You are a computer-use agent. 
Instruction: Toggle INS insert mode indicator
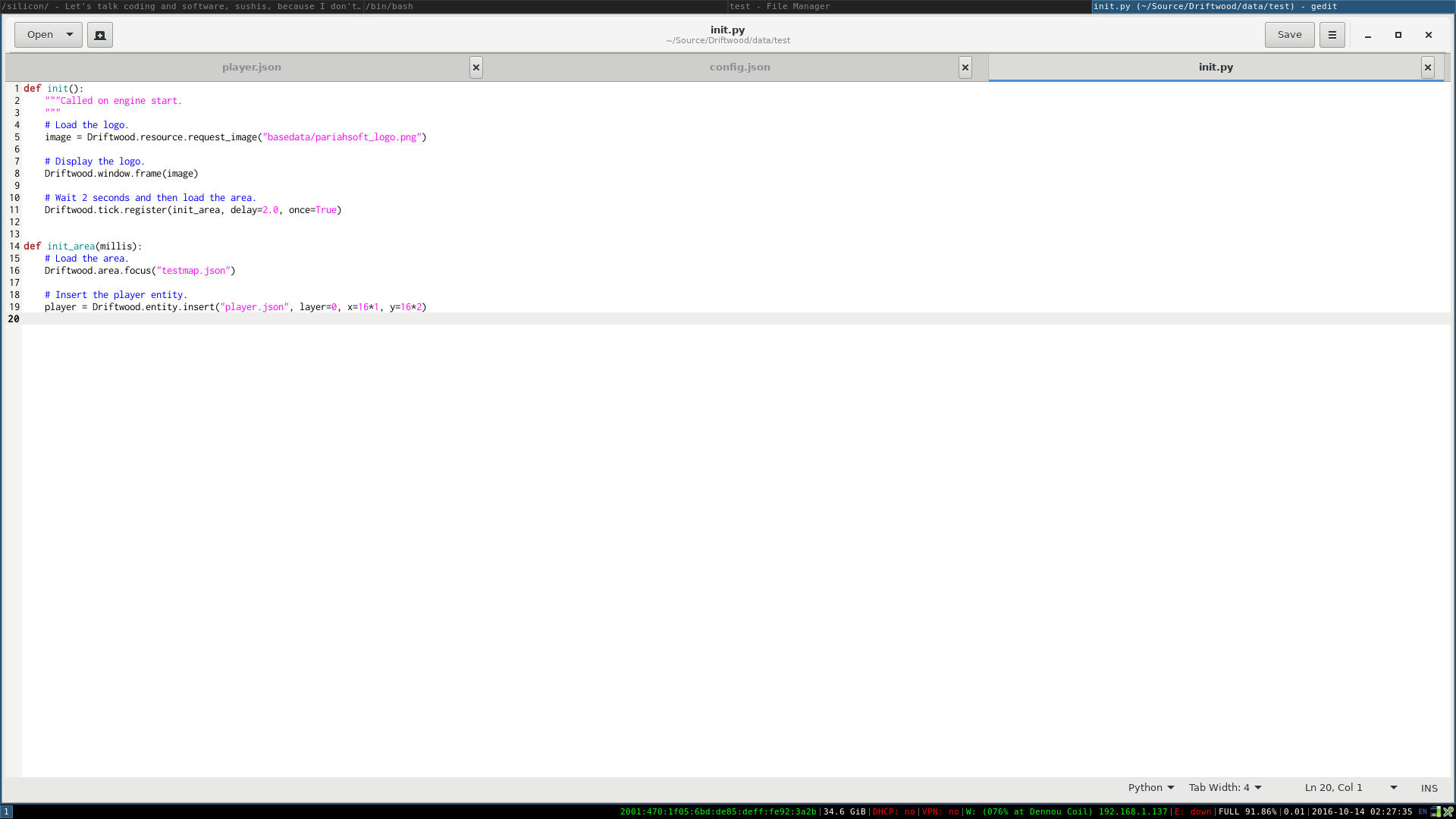pos(1429,788)
